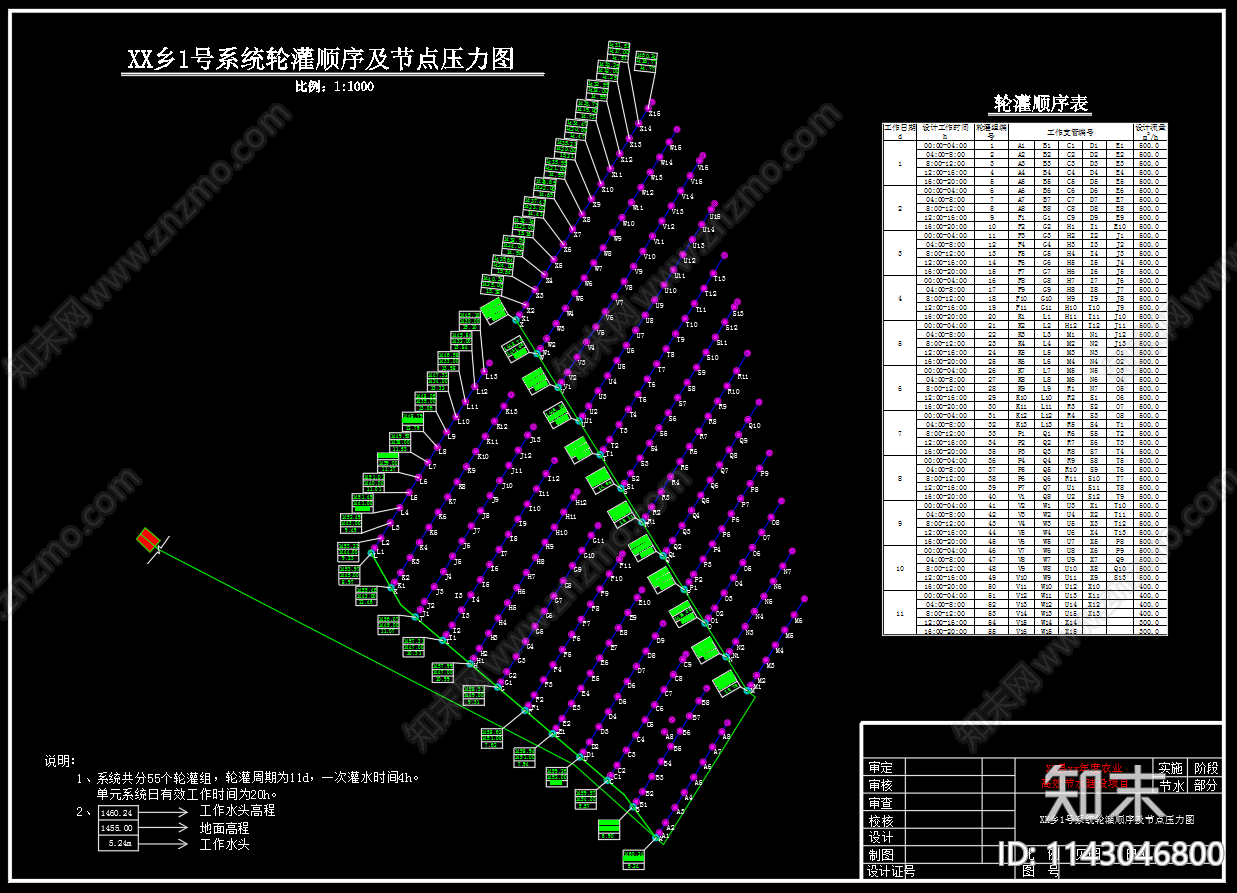The width and height of the screenshot is (1237, 893).
Task: Select node label Q10
Action: click(x=754, y=425)
